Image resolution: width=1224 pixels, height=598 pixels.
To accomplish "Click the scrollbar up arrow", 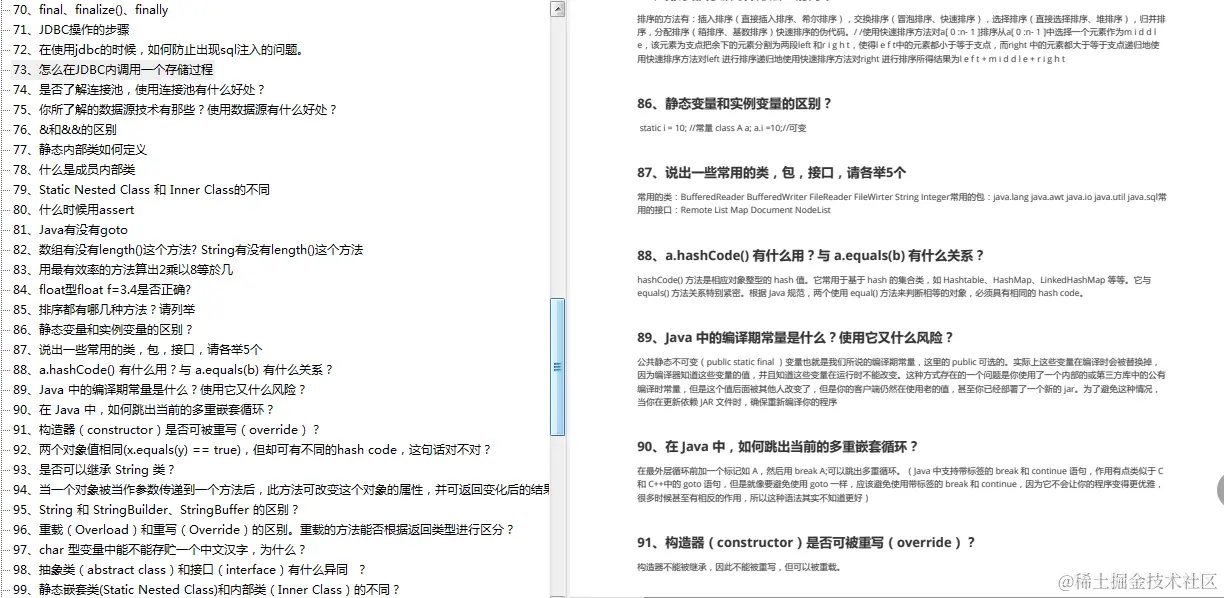I will [560, 10].
